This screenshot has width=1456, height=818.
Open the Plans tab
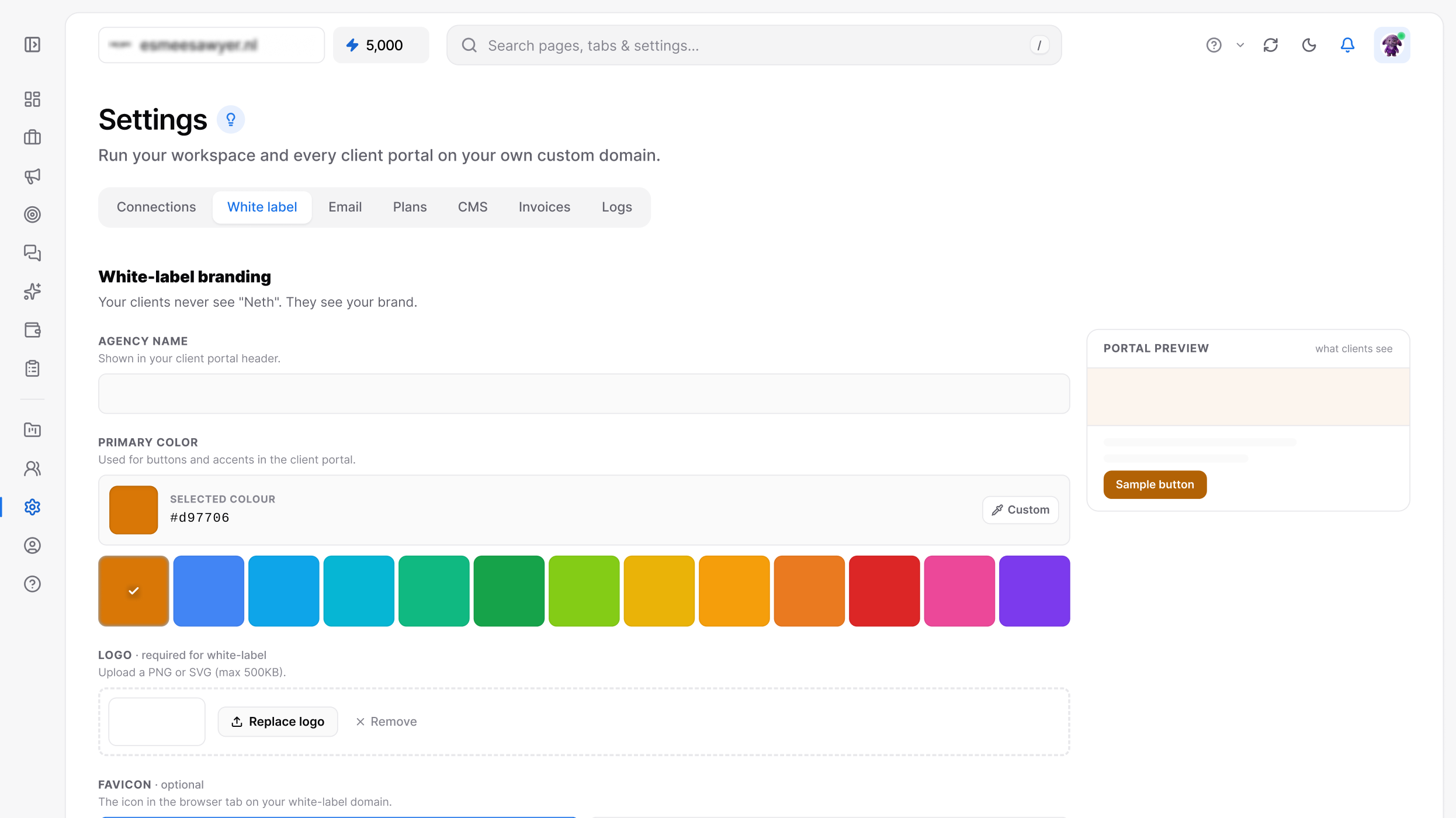(x=410, y=207)
